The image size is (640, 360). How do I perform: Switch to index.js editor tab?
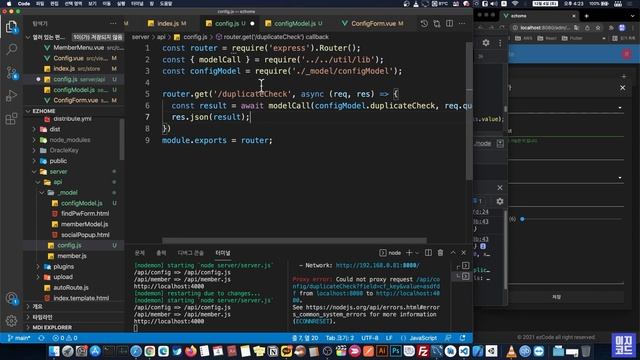(167, 24)
